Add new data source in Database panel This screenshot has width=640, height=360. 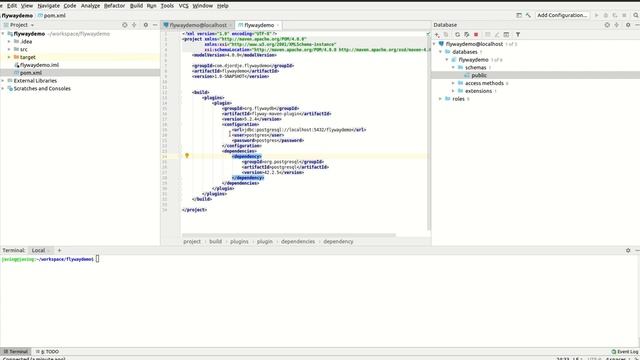click(x=437, y=35)
